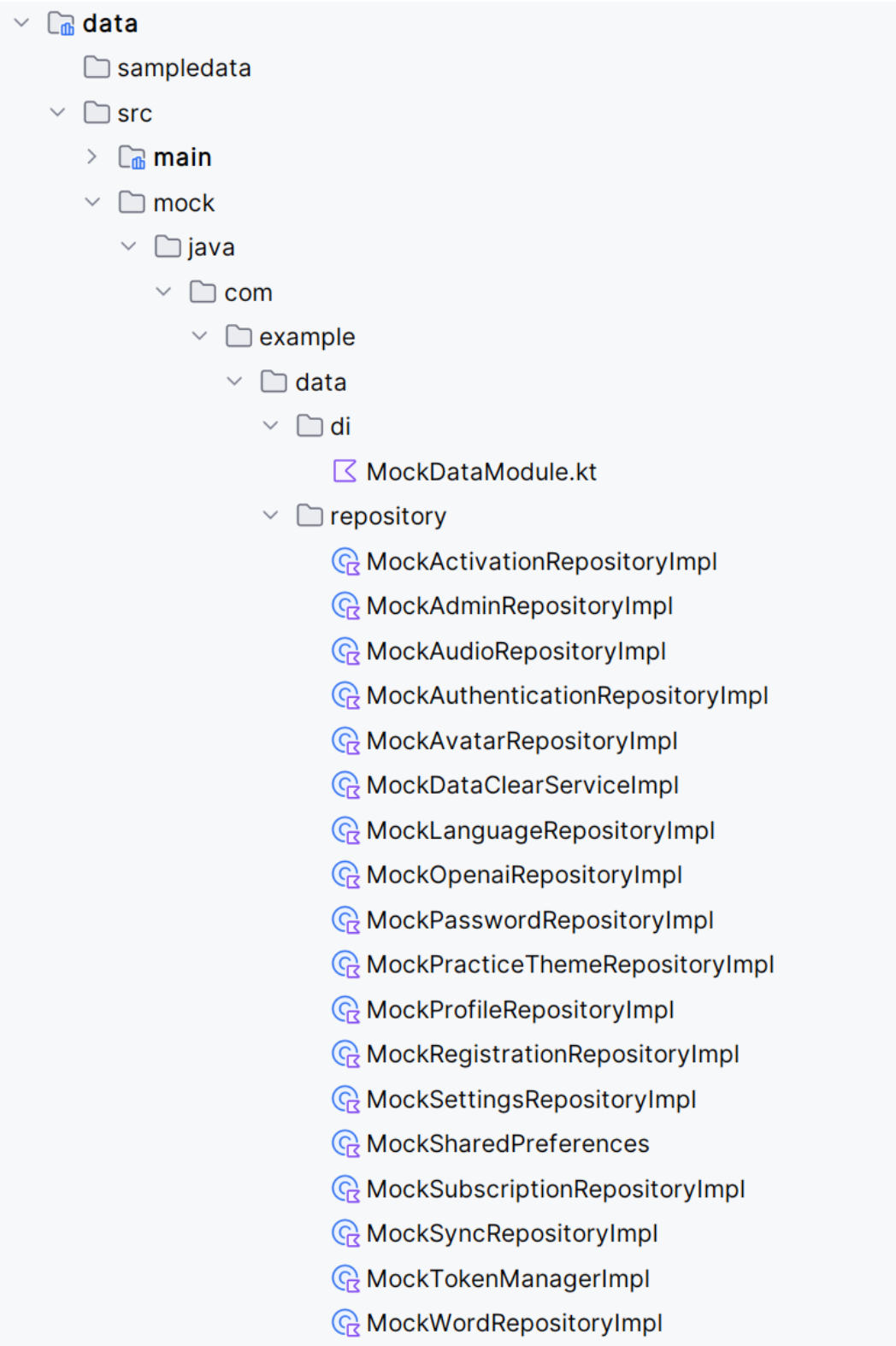Click the class icon beside MockDataClearServiceImpl
This screenshot has height=1346, width=896.
[345, 785]
